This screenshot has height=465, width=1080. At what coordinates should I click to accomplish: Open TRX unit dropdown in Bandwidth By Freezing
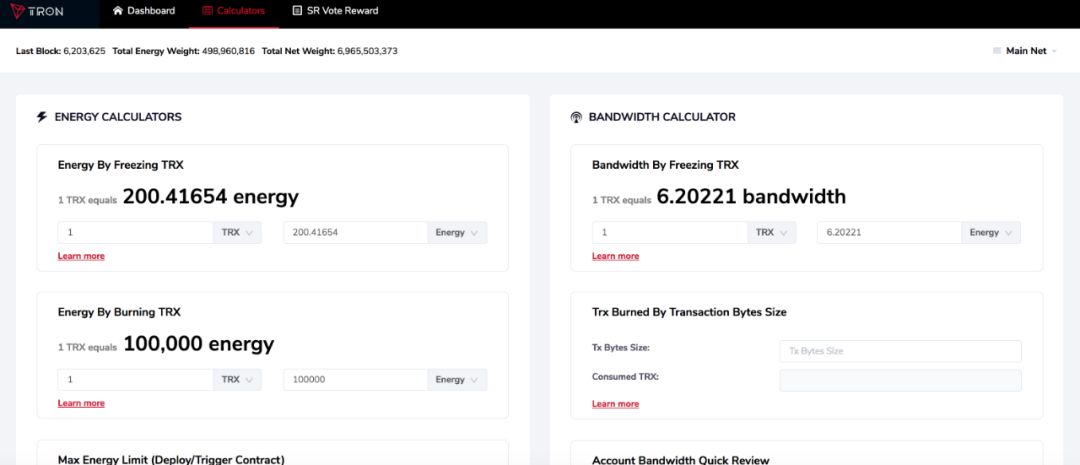coord(771,233)
